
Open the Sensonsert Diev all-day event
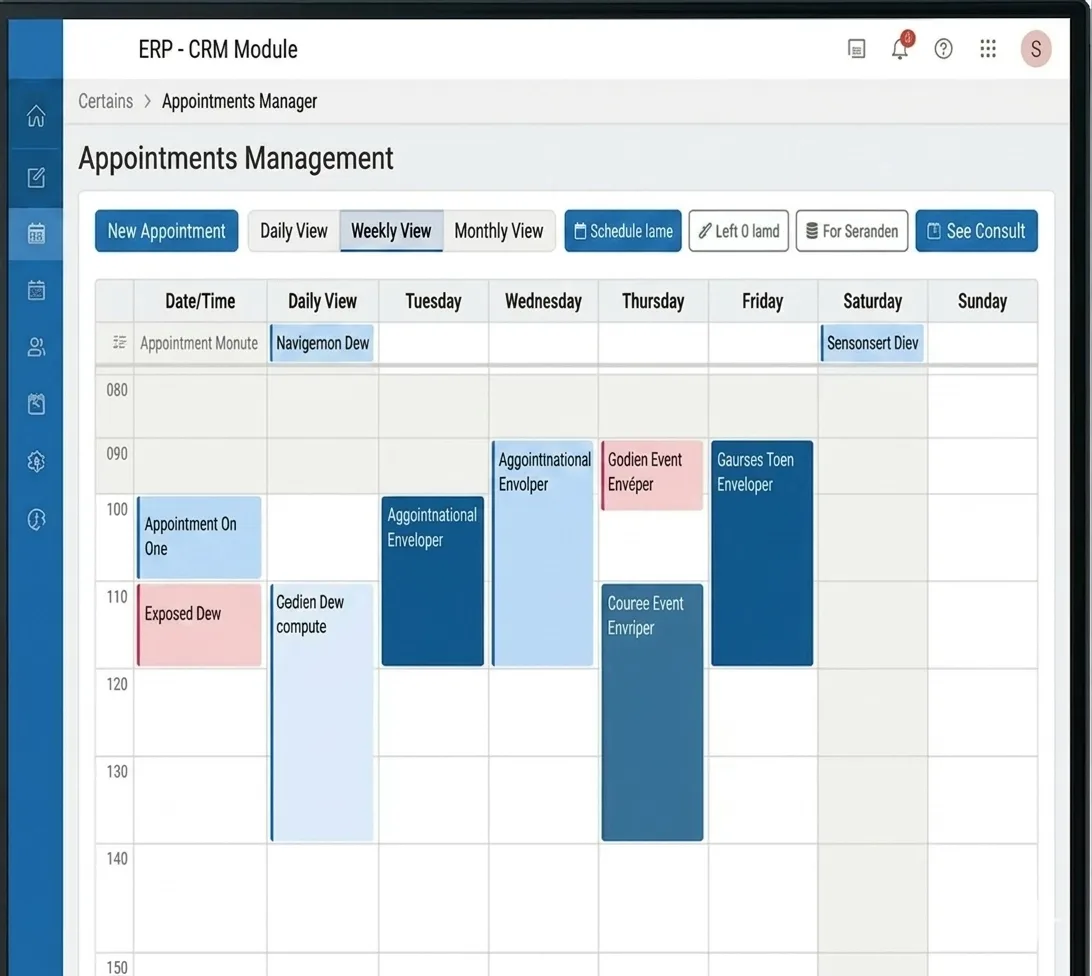coord(872,343)
